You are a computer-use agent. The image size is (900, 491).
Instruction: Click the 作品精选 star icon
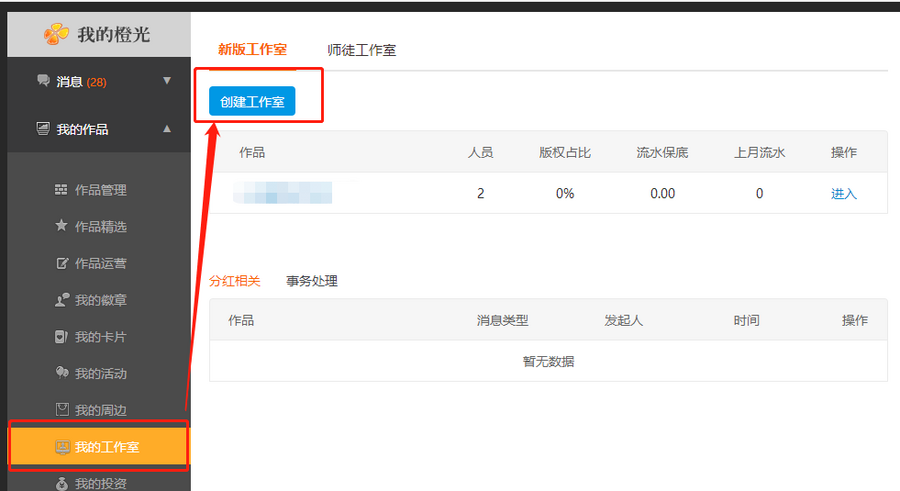tap(61, 227)
